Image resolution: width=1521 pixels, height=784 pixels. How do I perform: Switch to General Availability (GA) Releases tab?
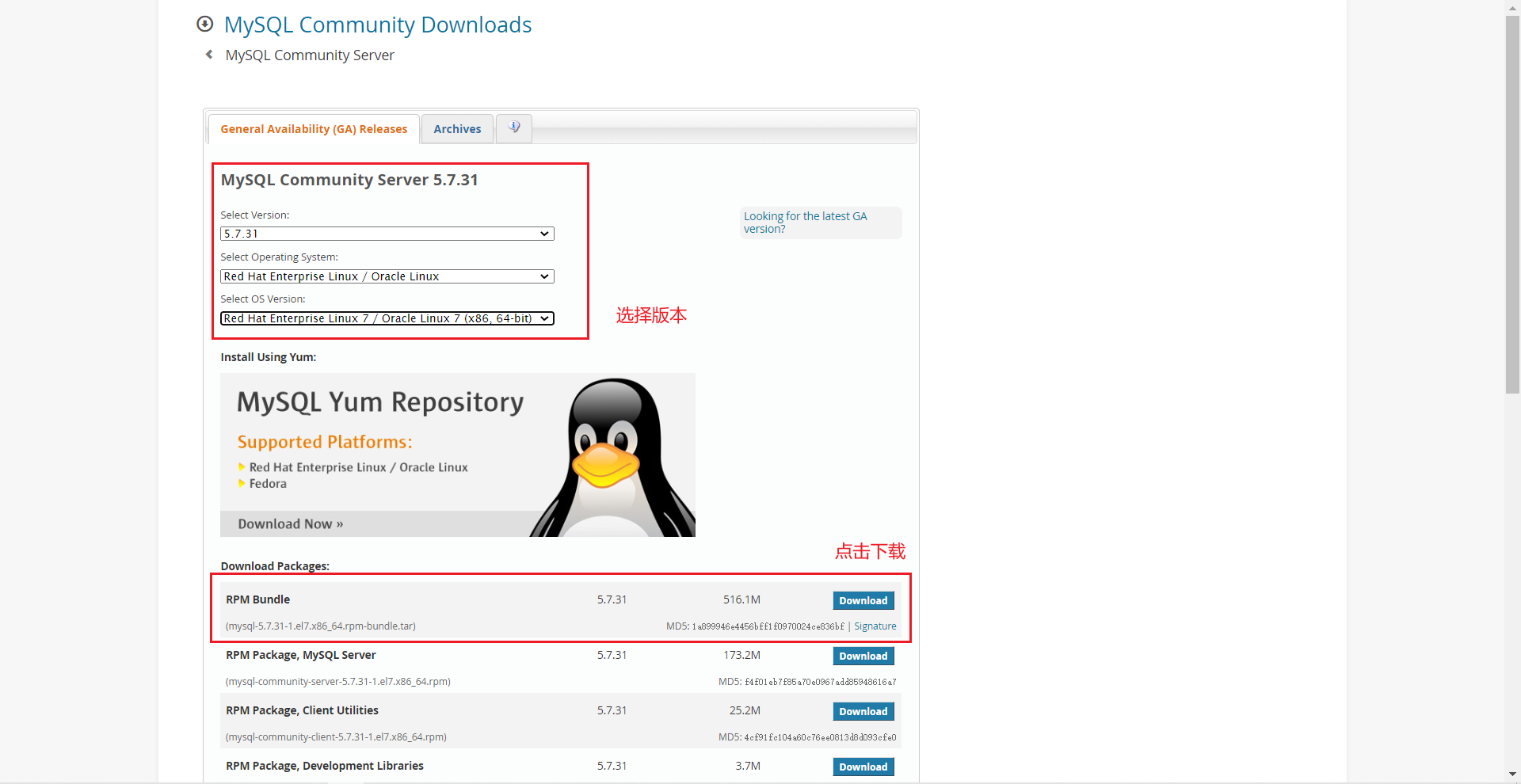314,129
